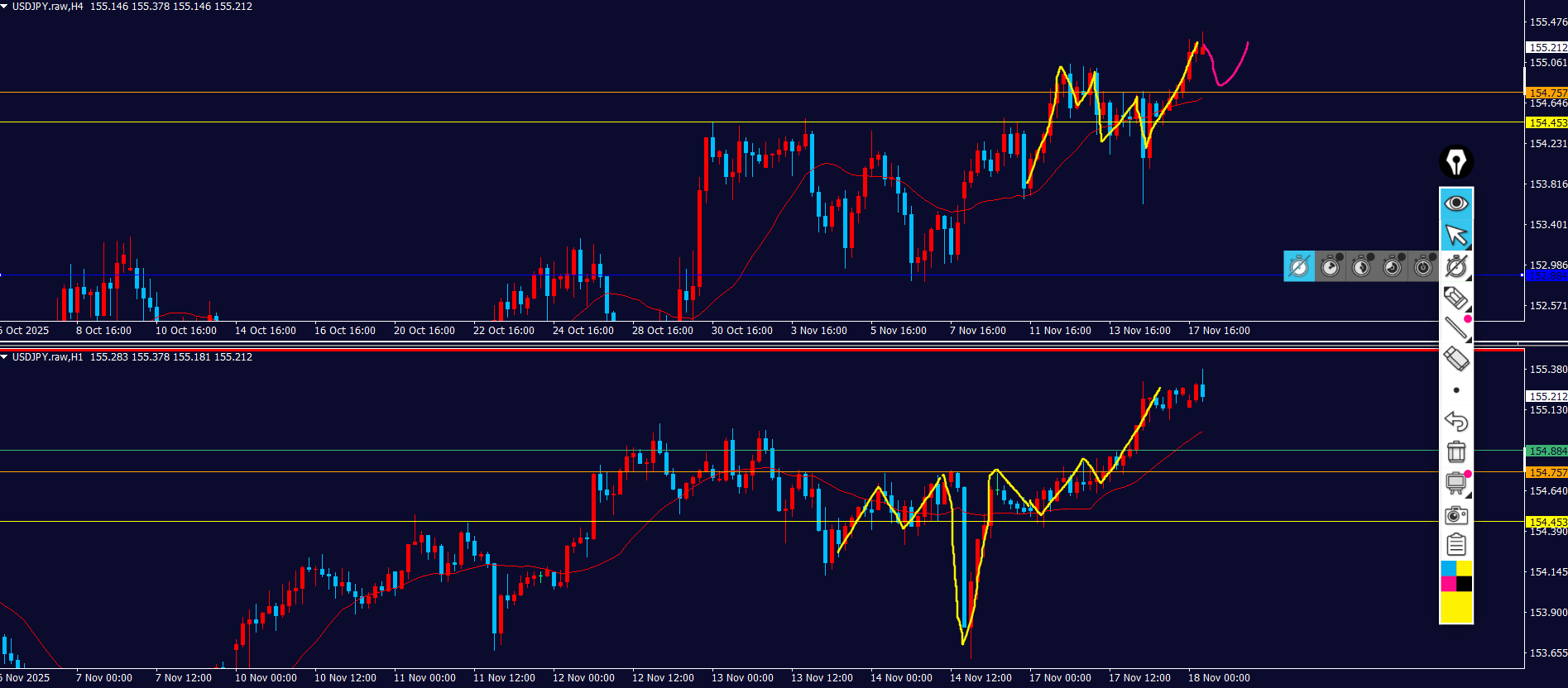Click the black pen nib drawing icon
1568x688 pixels.
pos(1455,162)
